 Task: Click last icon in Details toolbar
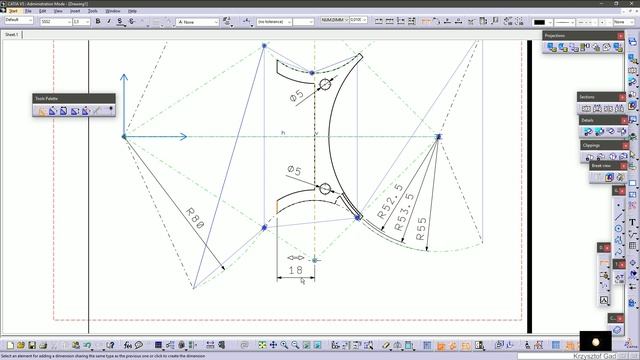tap(622, 131)
